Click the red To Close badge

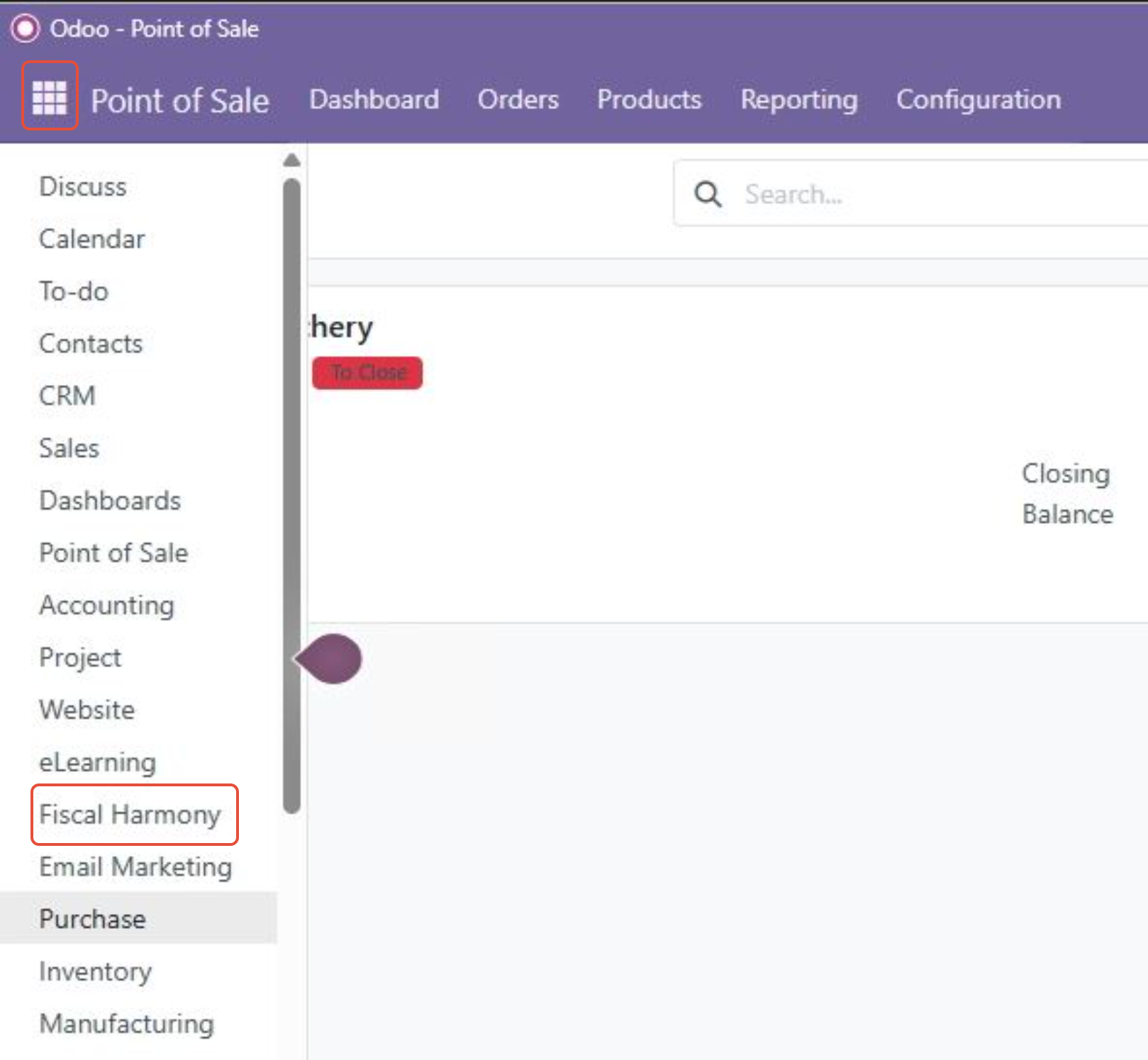(367, 373)
